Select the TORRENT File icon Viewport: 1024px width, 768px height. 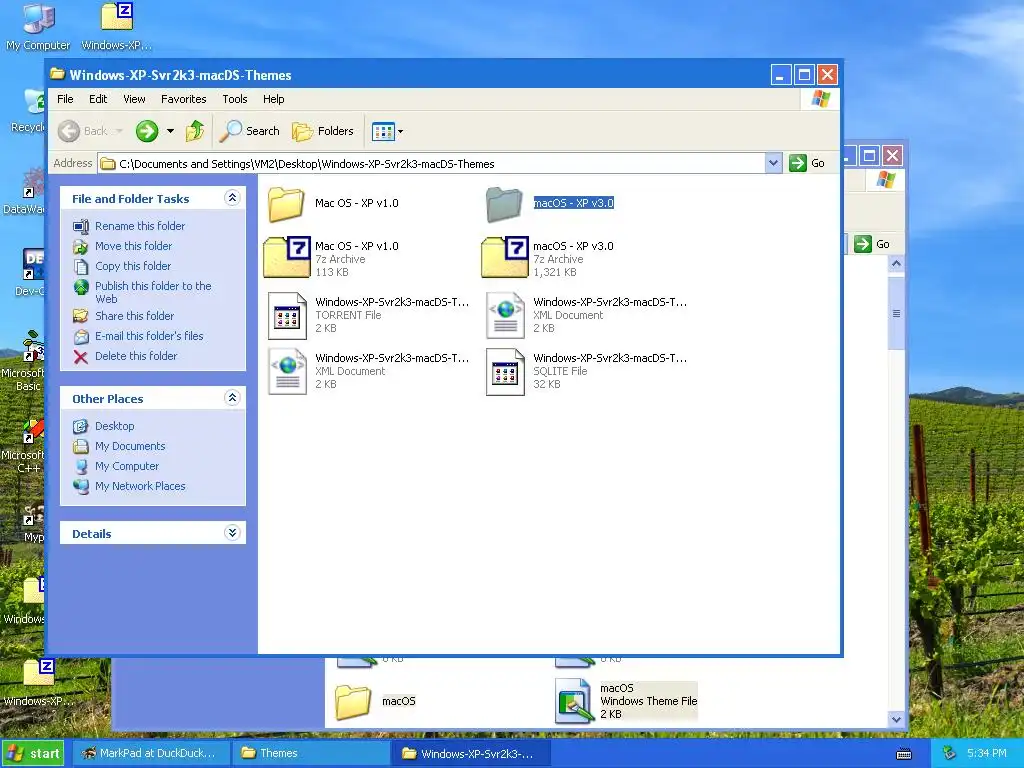[287, 315]
